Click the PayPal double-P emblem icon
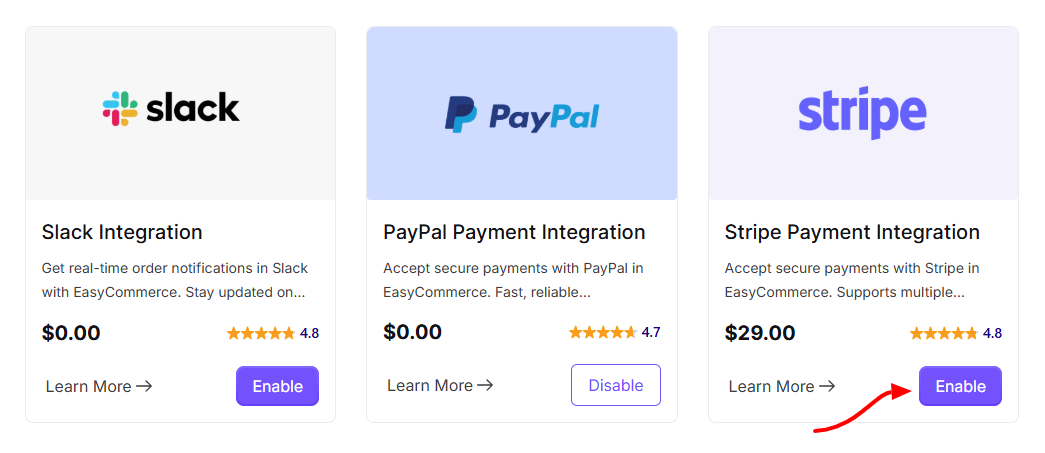Viewport: 1045px width, 453px height. (461, 114)
